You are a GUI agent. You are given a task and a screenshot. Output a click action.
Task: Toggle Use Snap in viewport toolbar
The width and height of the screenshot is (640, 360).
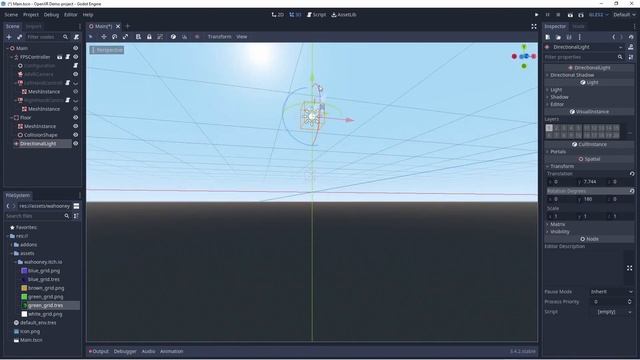184,37
